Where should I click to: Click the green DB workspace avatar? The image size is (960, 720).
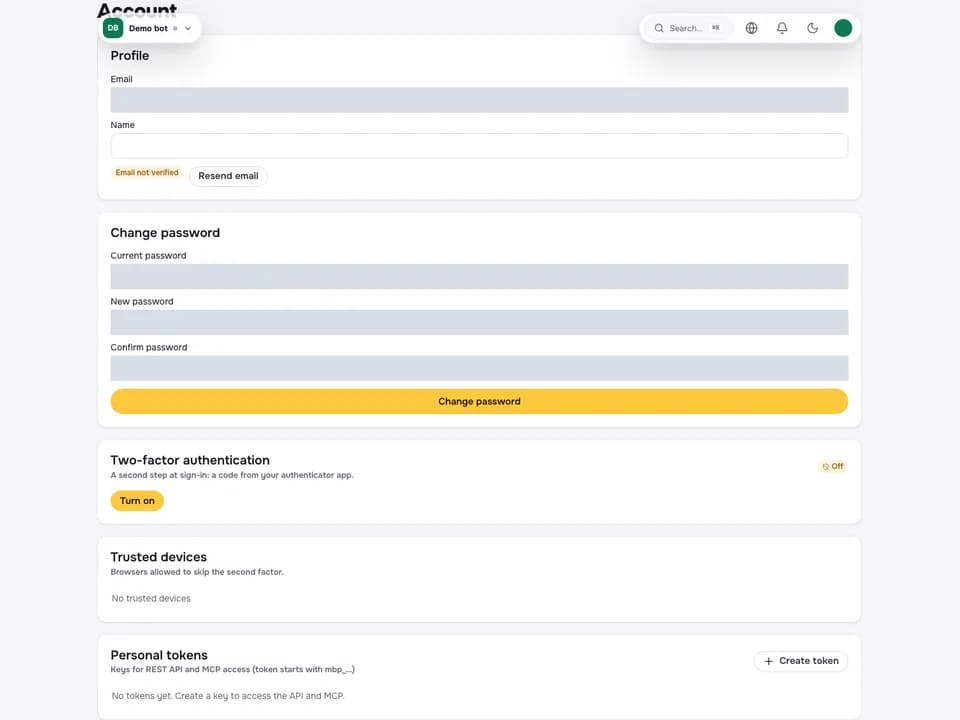tap(113, 28)
